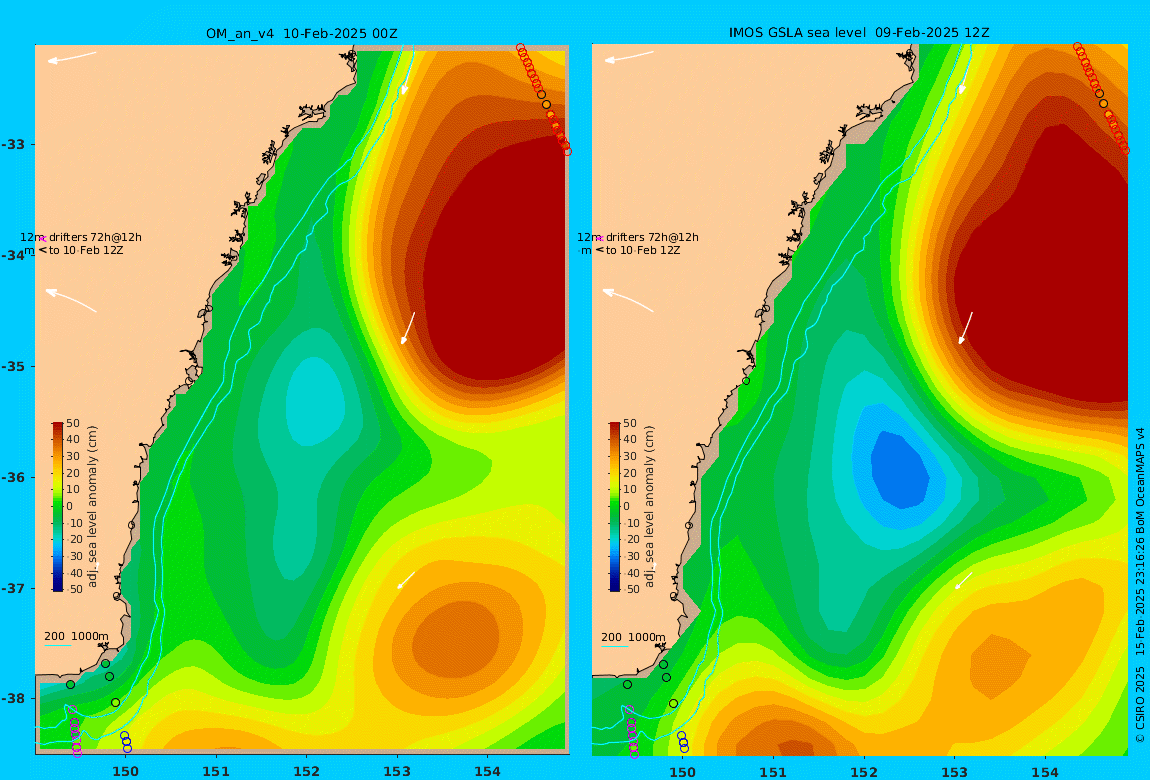Click the '200 1000m' isobath legend in left map
1150x780 pixels.
(76, 636)
